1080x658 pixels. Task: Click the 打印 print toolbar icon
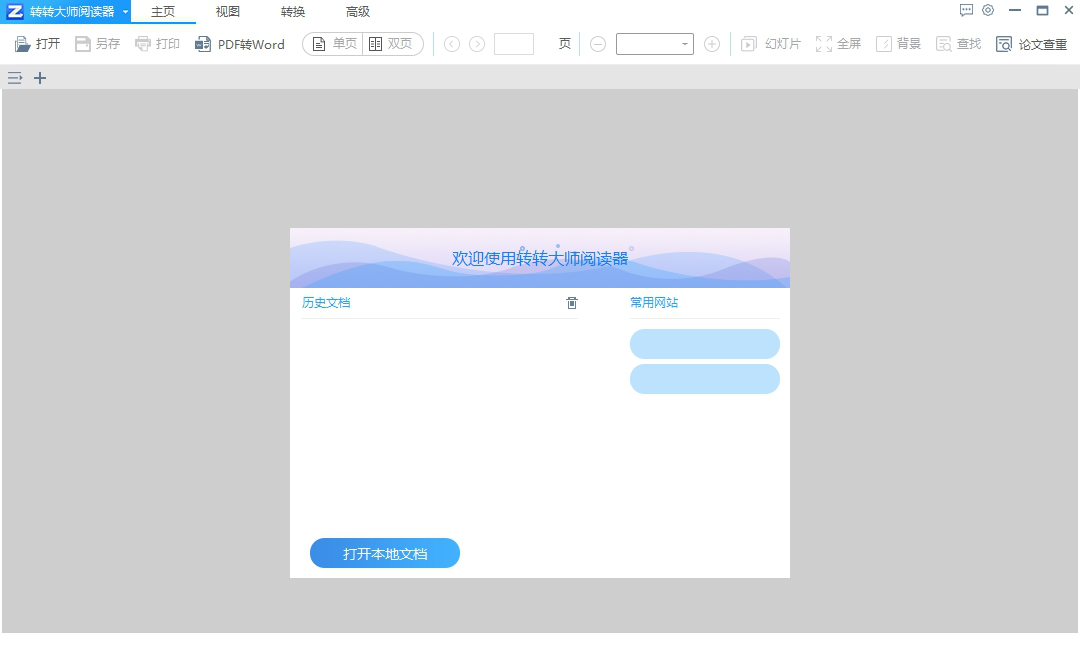[x=143, y=44]
